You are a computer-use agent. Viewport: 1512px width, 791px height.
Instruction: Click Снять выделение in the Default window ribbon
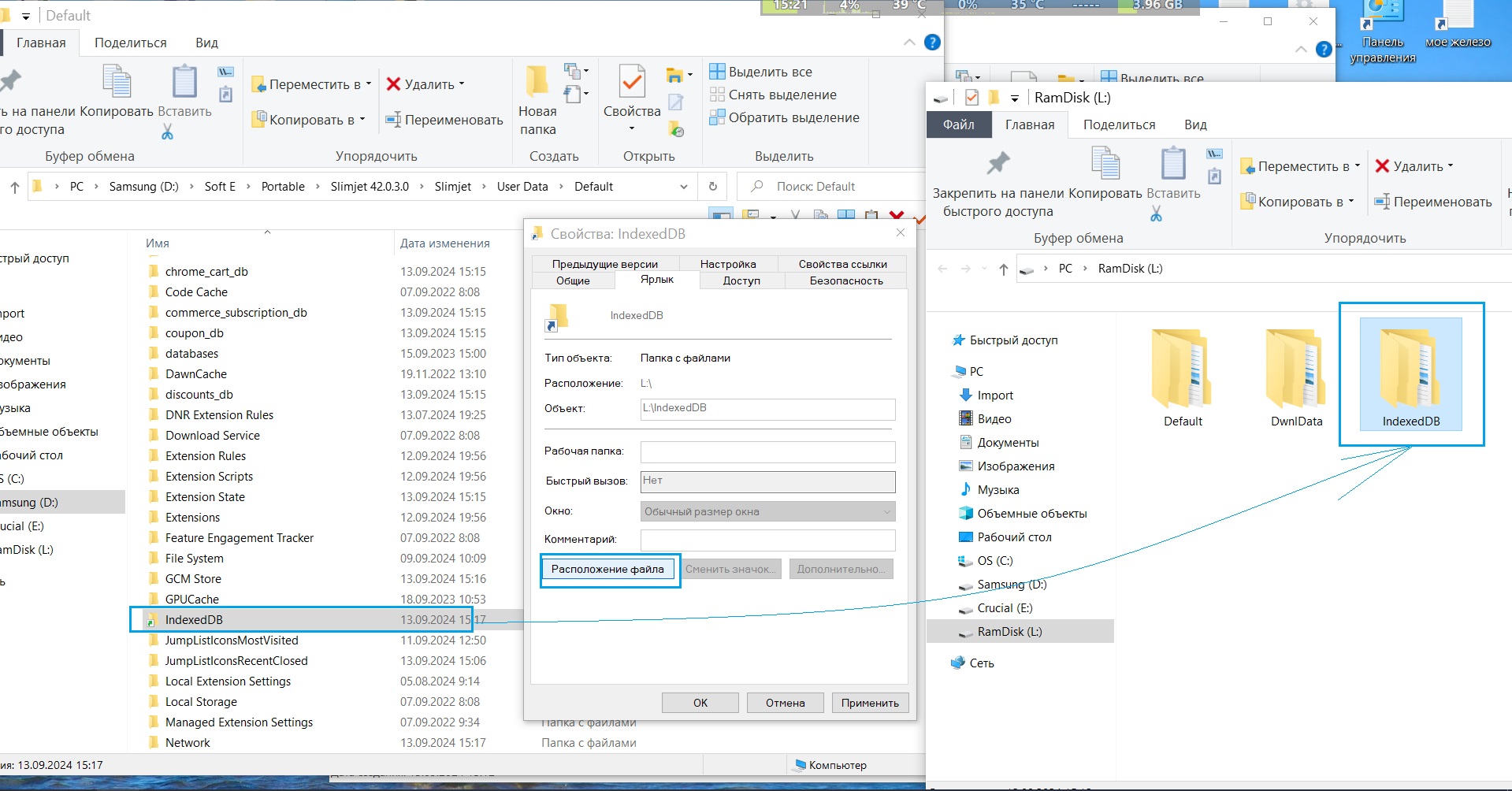point(773,95)
